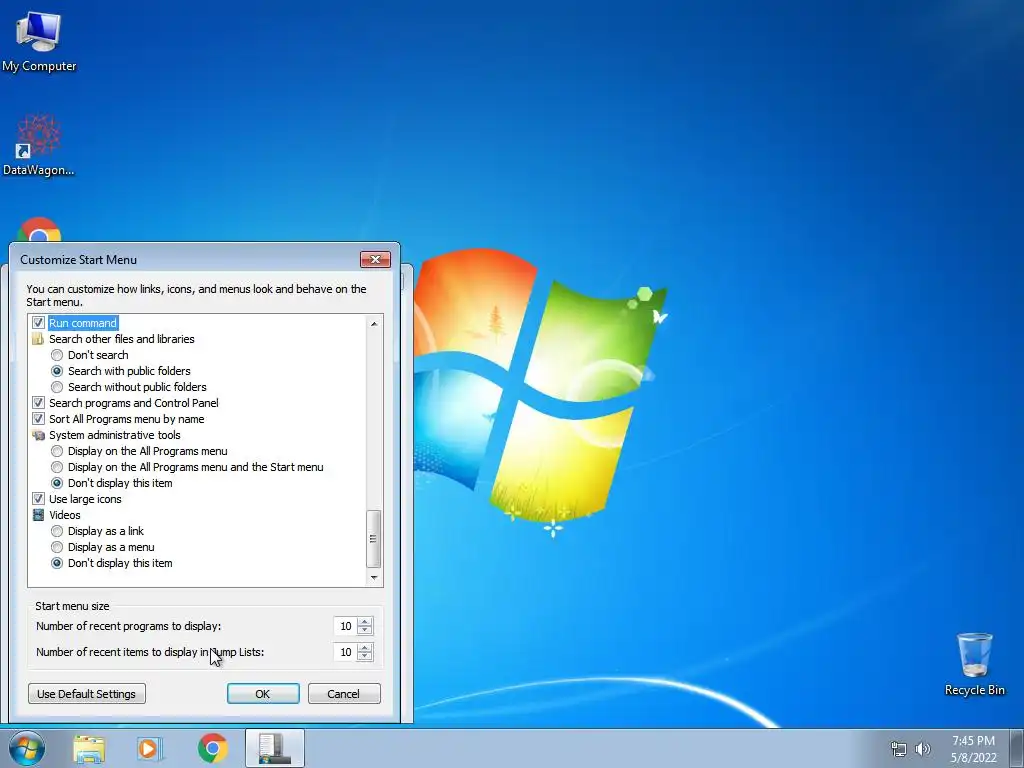Click the Search other files and libraries label
1024x768 pixels.
point(121,339)
